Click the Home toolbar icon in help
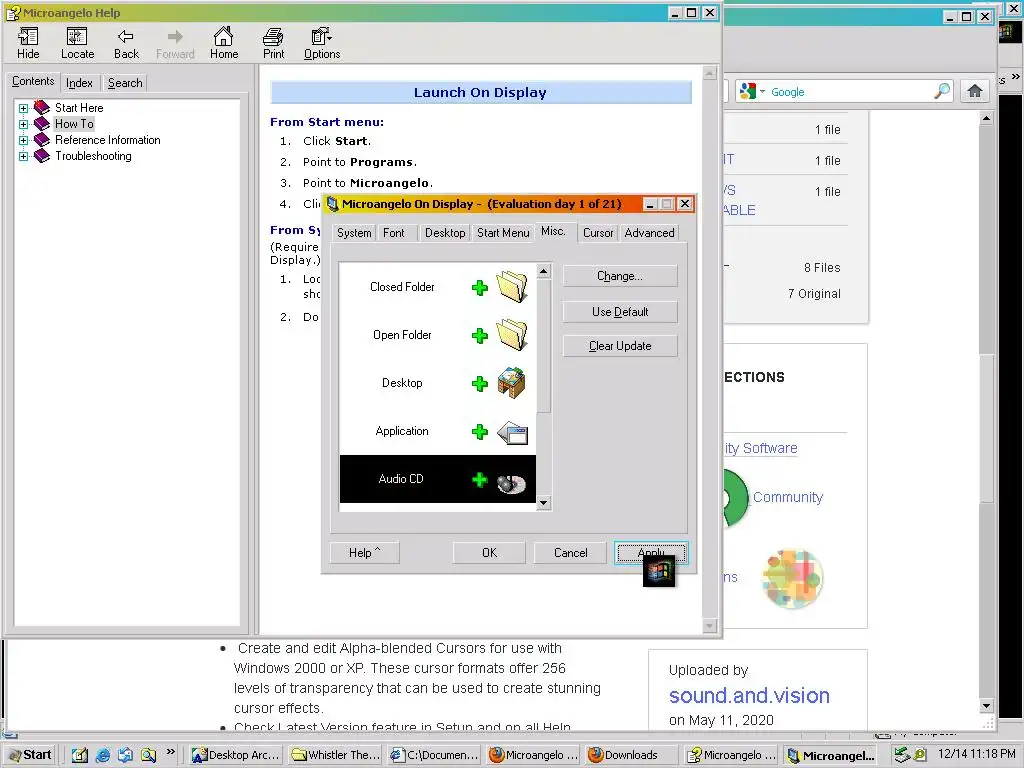1024x768 pixels. tap(223, 43)
